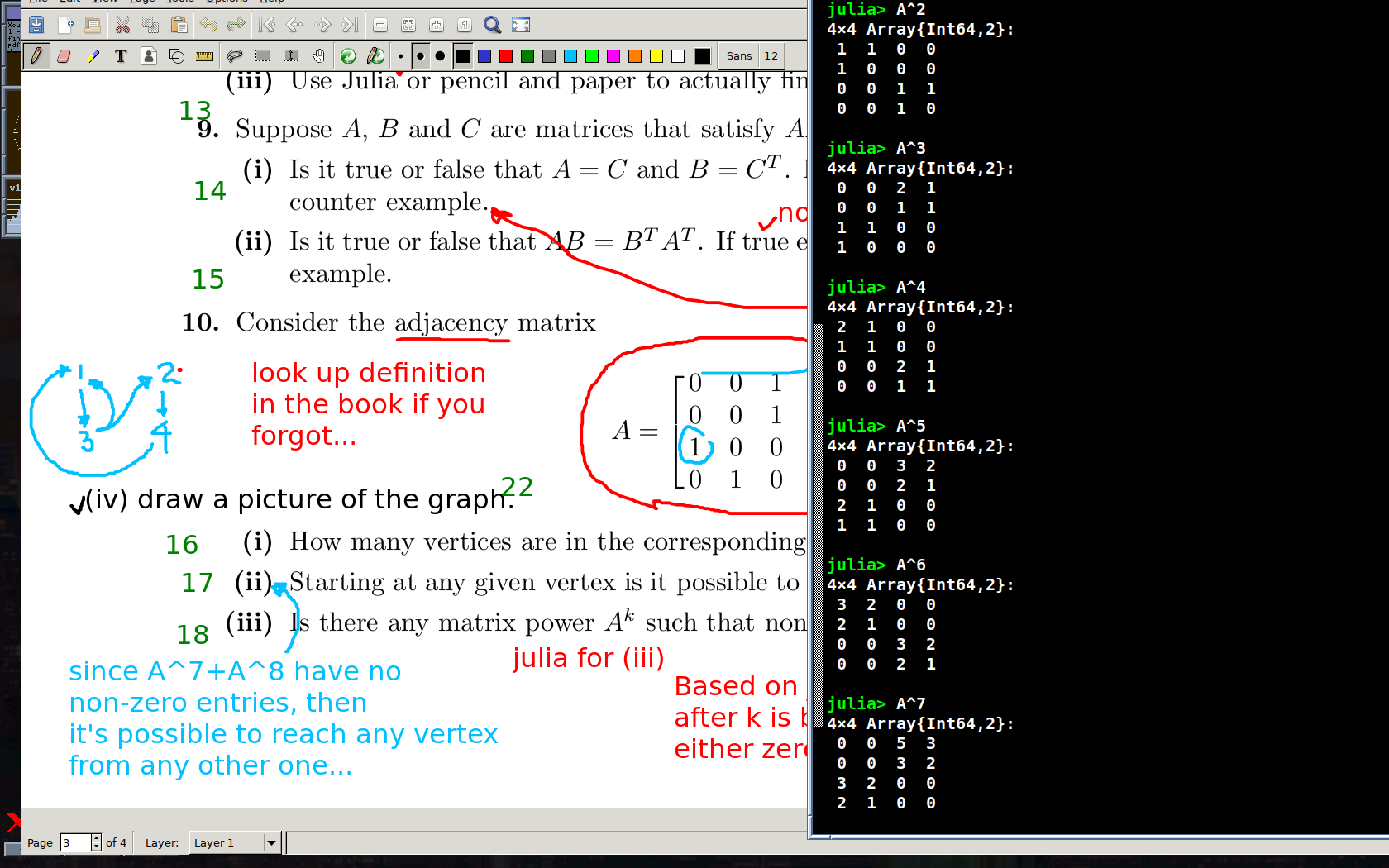This screenshot has height=868, width=1389.
Task: Click the Toggle Fullscreen button
Action: point(521,25)
